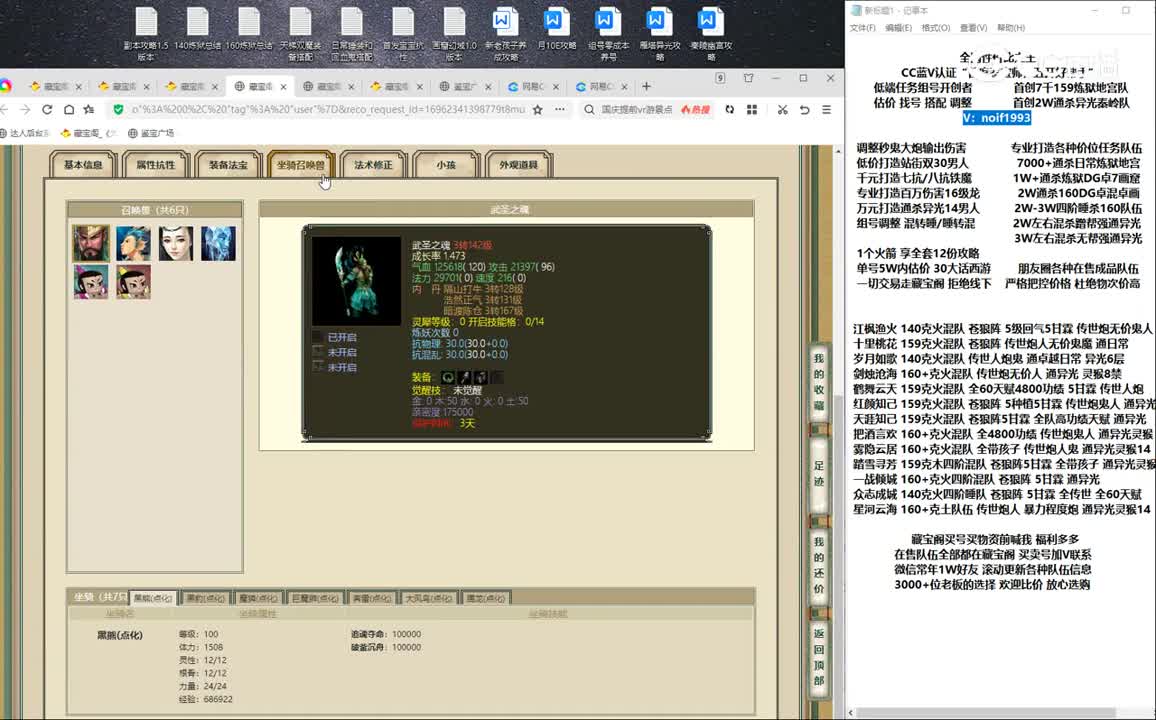Toggle the second 未开启 skill slot checkbox
The height and width of the screenshot is (720, 1156).
318,366
